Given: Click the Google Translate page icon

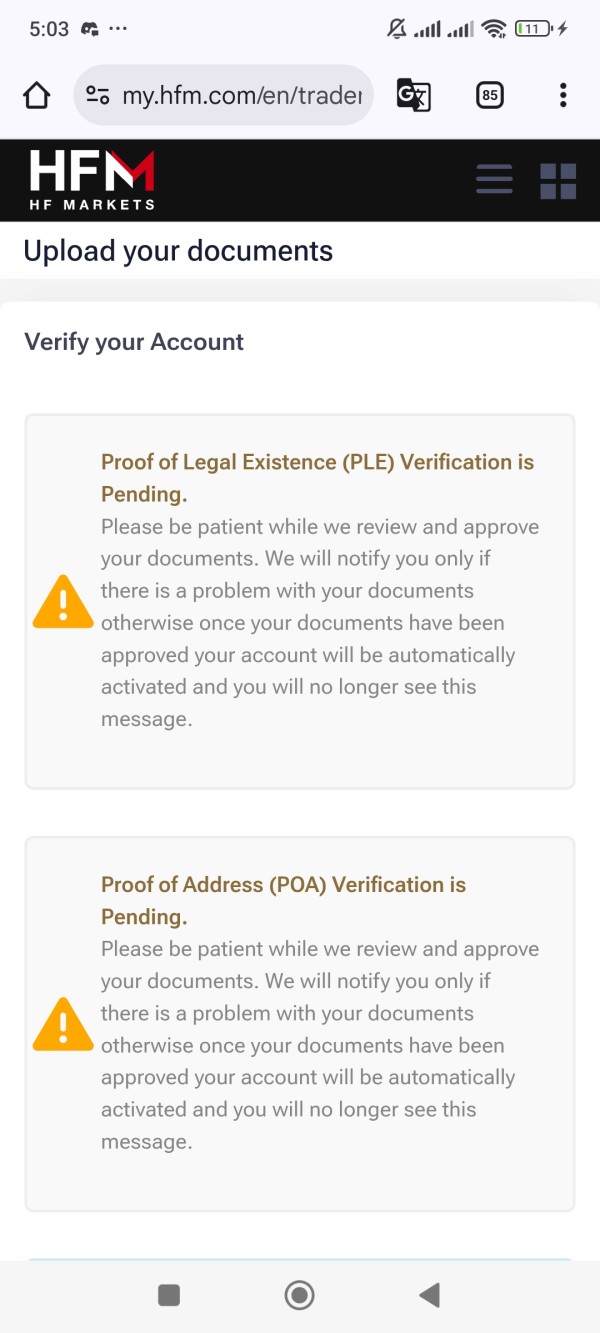Looking at the screenshot, I should click(413, 96).
